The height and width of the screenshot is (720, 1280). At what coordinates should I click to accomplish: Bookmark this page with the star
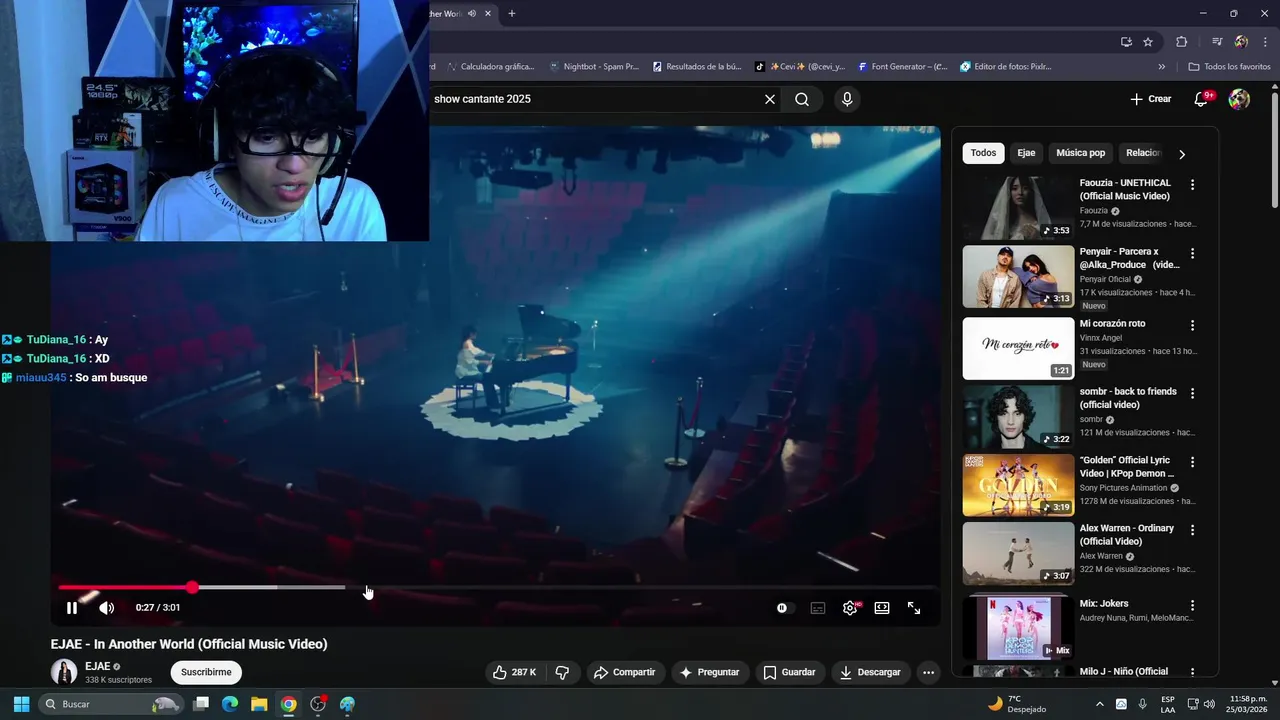(x=1148, y=42)
